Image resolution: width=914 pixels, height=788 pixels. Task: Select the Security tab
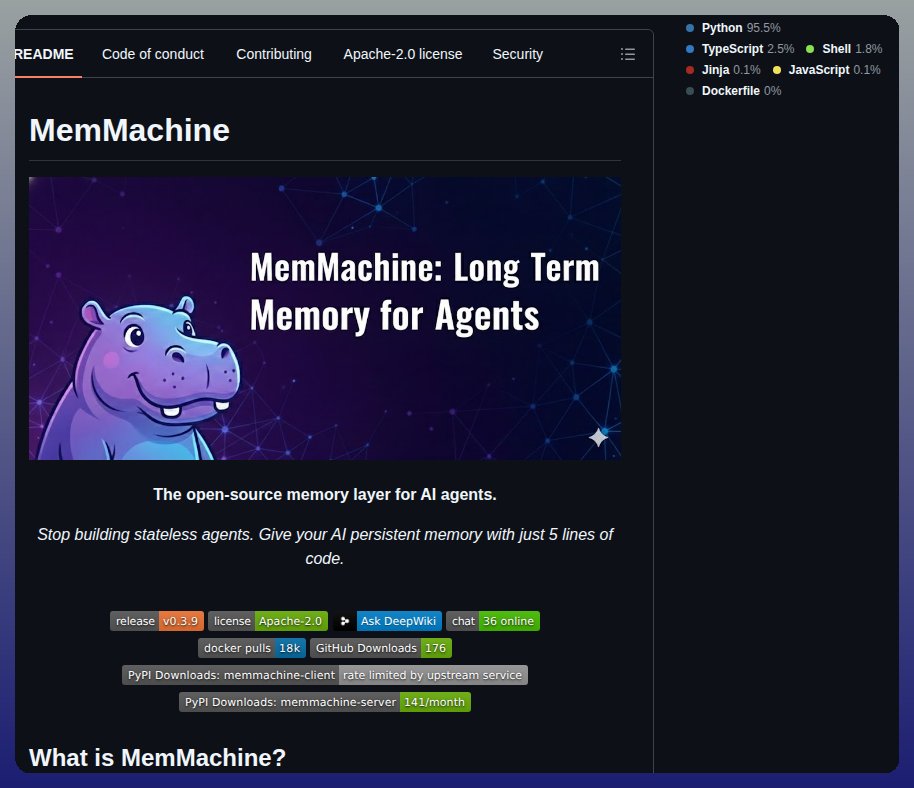click(518, 54)
